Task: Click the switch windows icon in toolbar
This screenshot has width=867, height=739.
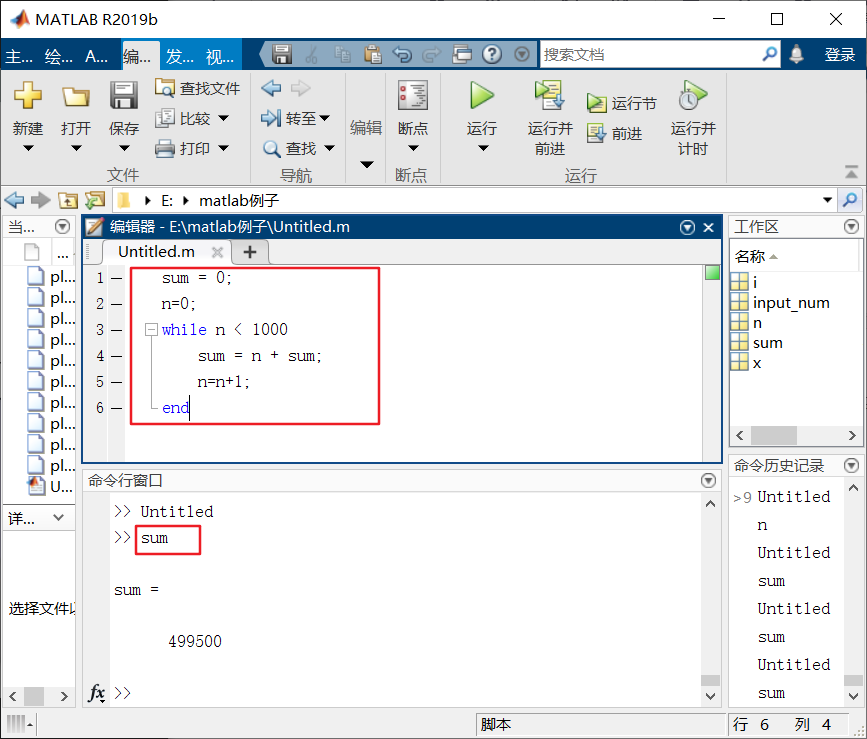Action: coord(462,54)
